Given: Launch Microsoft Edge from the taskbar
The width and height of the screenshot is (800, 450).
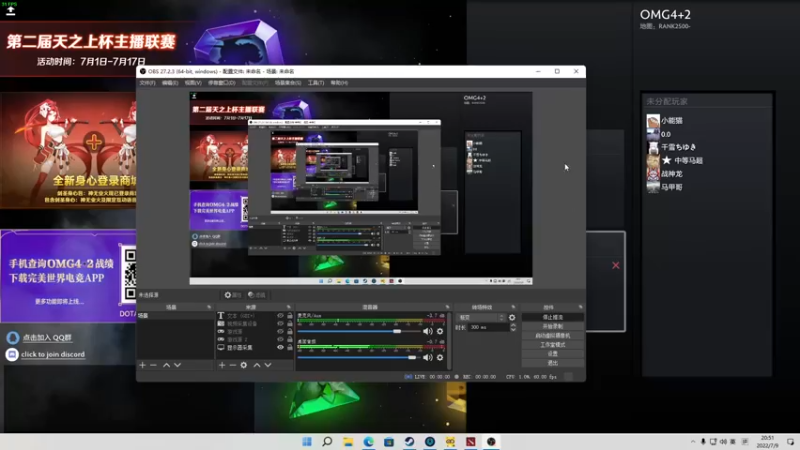Looking at the screenshot, I should (368, 442).
